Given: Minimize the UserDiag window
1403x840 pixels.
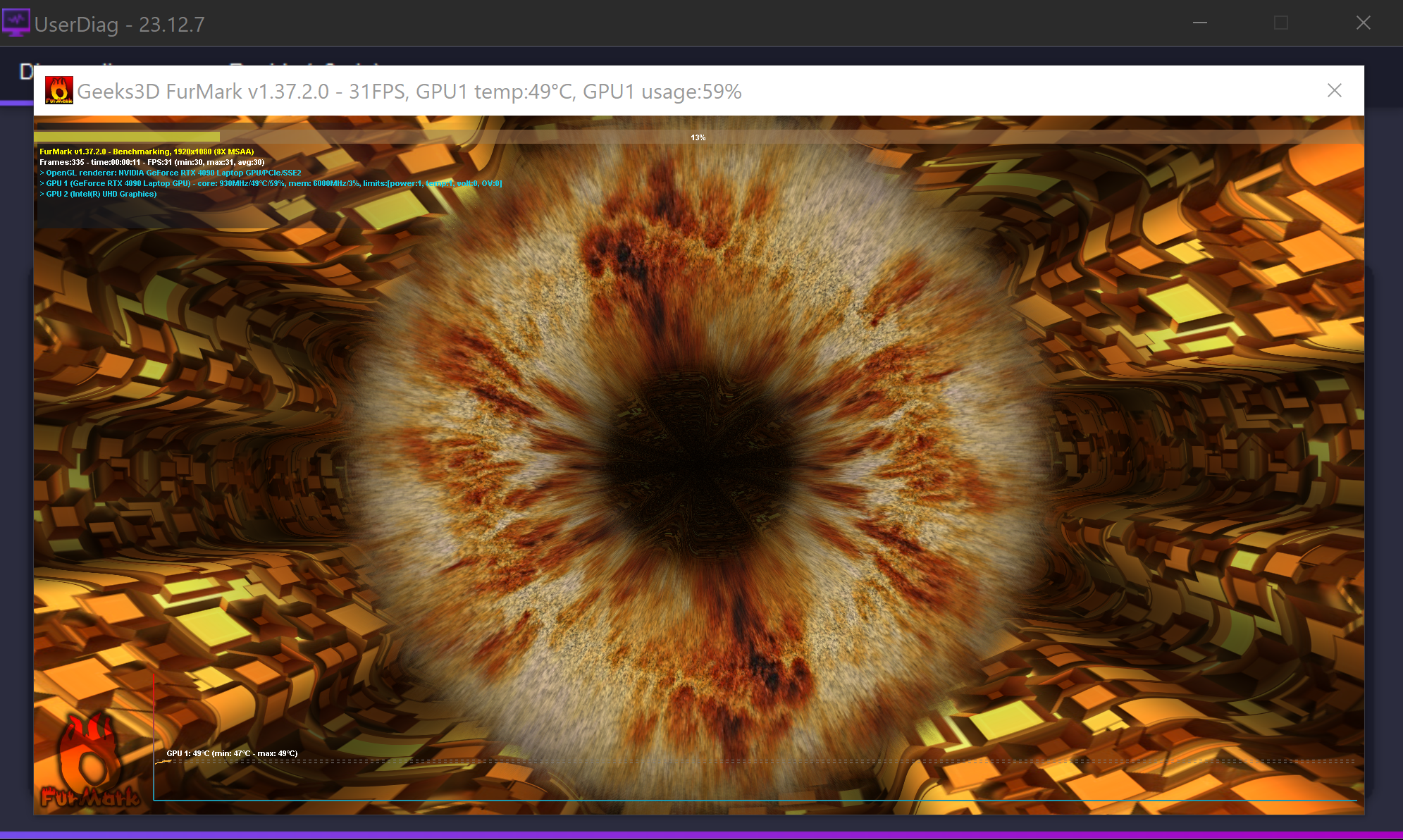Looking at the screenshot, I should pos(1200,23).
